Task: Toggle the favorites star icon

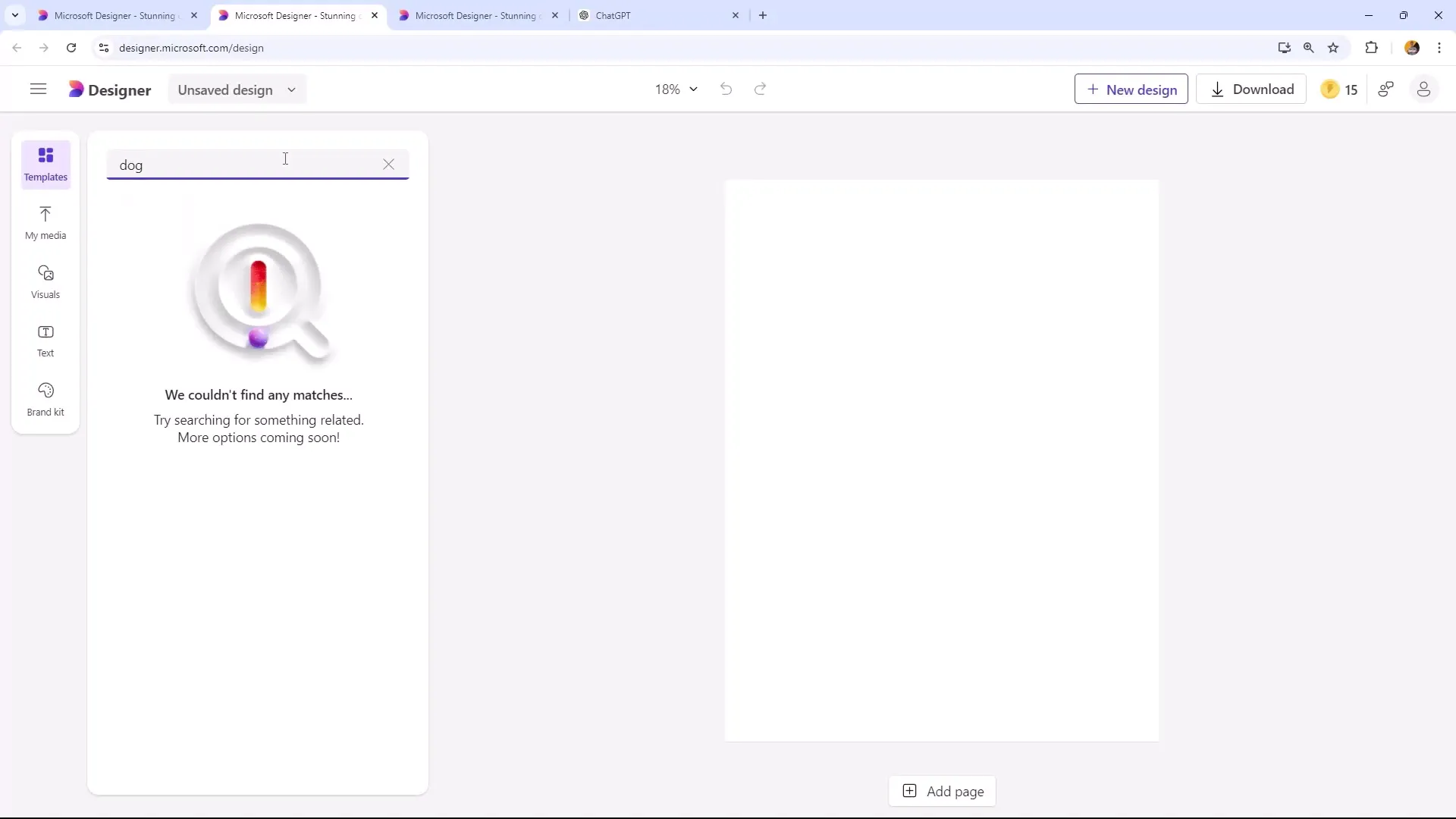Action: point(1333,47)
